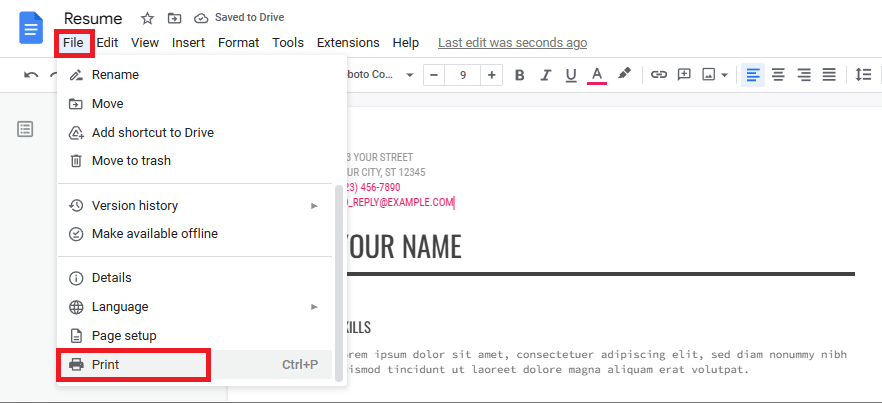Click the Bold formatting icon
The width and height of the screenshot is (882, 403).
pyautogui.click(x=519, y=75)
